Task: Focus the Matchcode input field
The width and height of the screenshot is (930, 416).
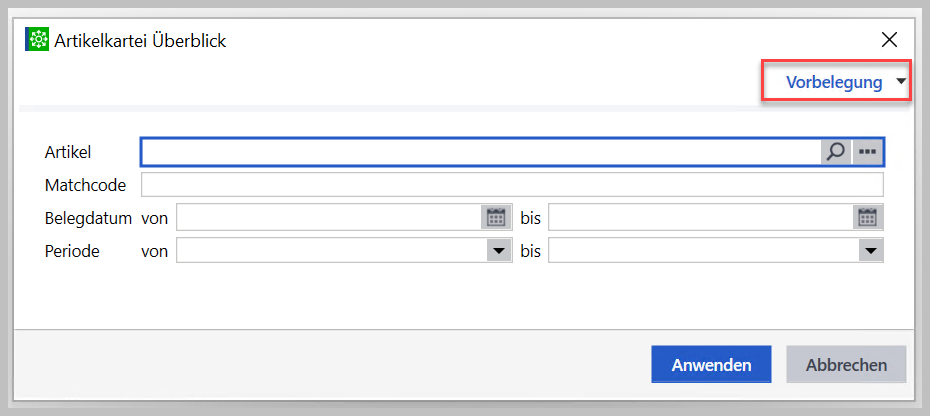Action: (x=512, y=185)
